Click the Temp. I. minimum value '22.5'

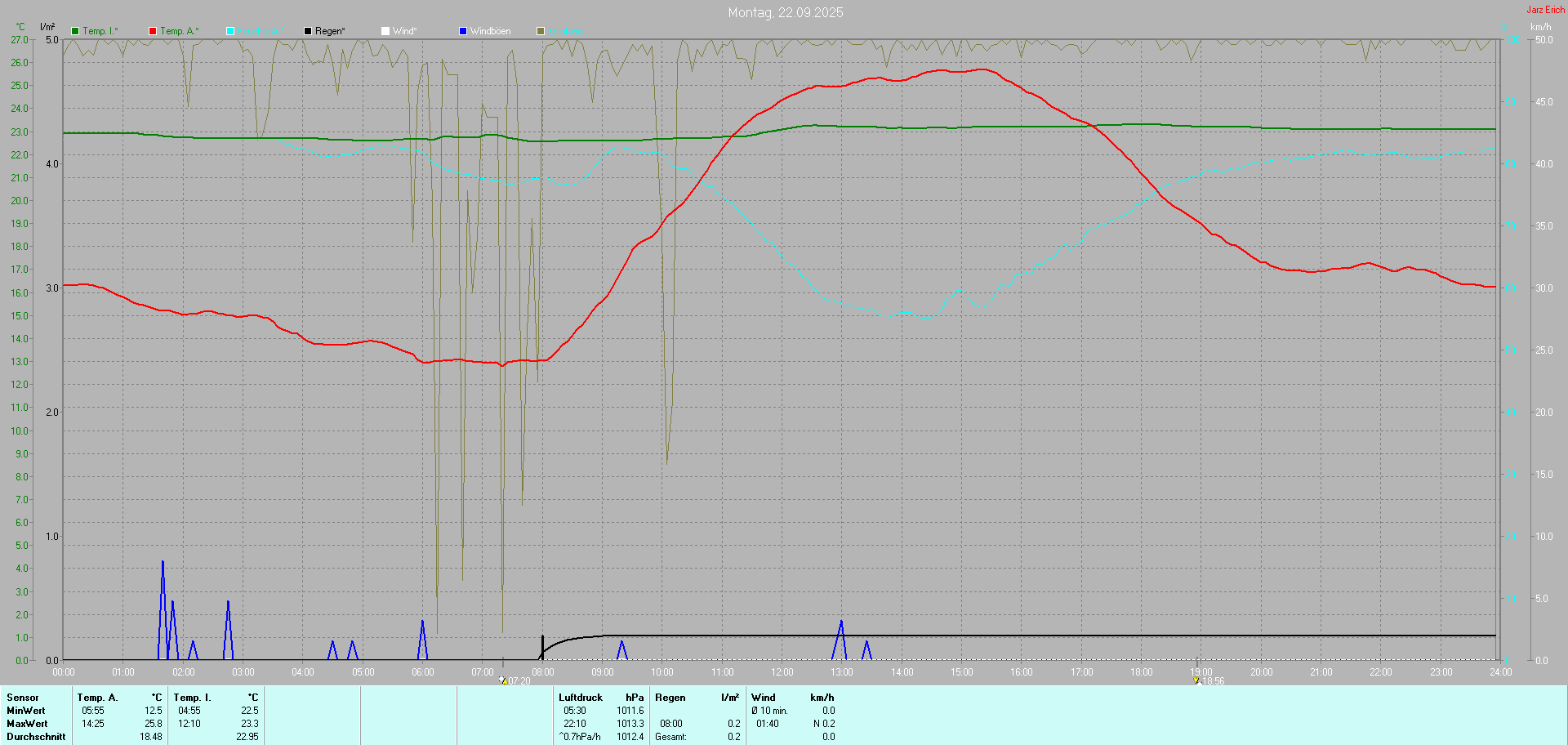pos(250,711)
